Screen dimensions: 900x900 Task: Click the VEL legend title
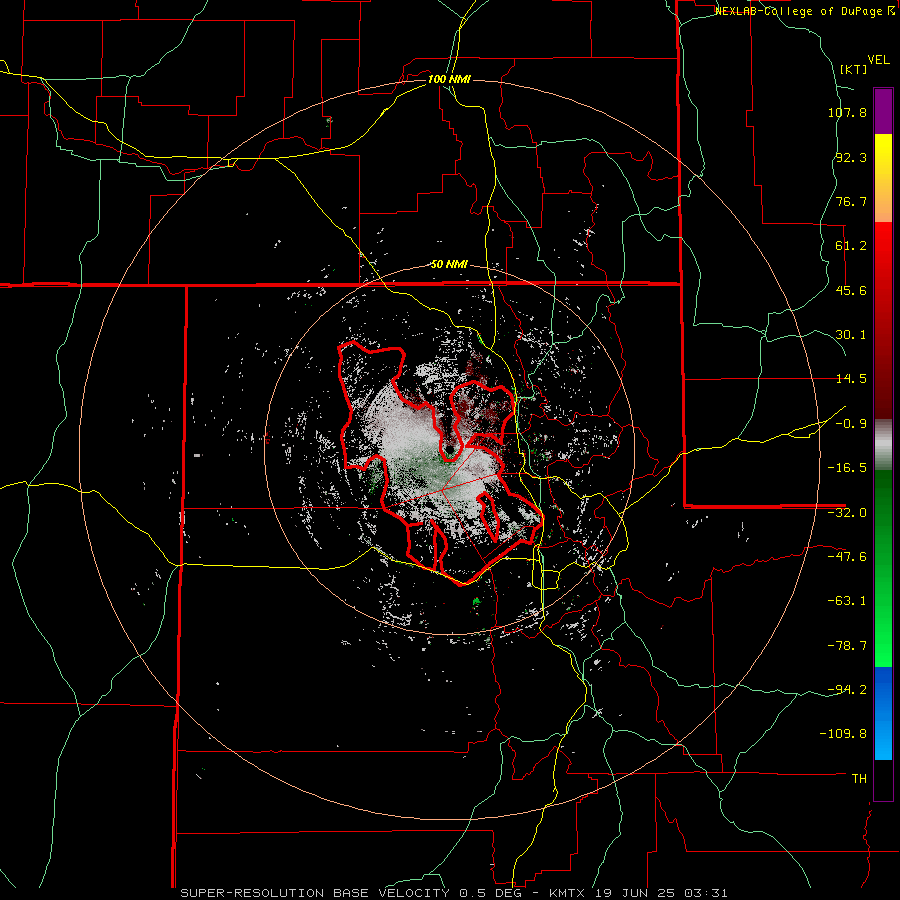coord(878,60)
